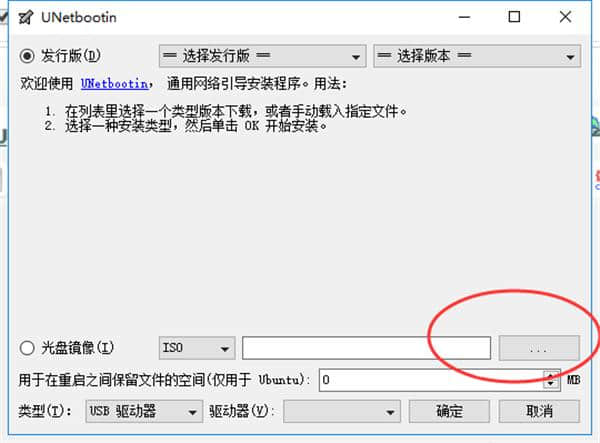The width and height of the screenshot is (600, 443).
Task: Increase persistent space with up arrow
Action: [x=551, y=375]
